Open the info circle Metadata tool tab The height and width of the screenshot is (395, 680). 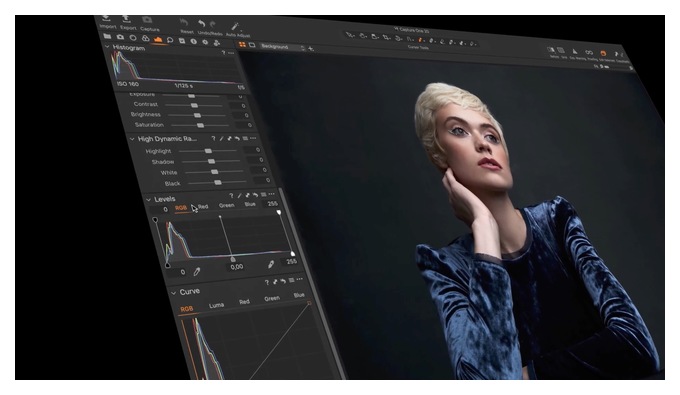point(194,42)
